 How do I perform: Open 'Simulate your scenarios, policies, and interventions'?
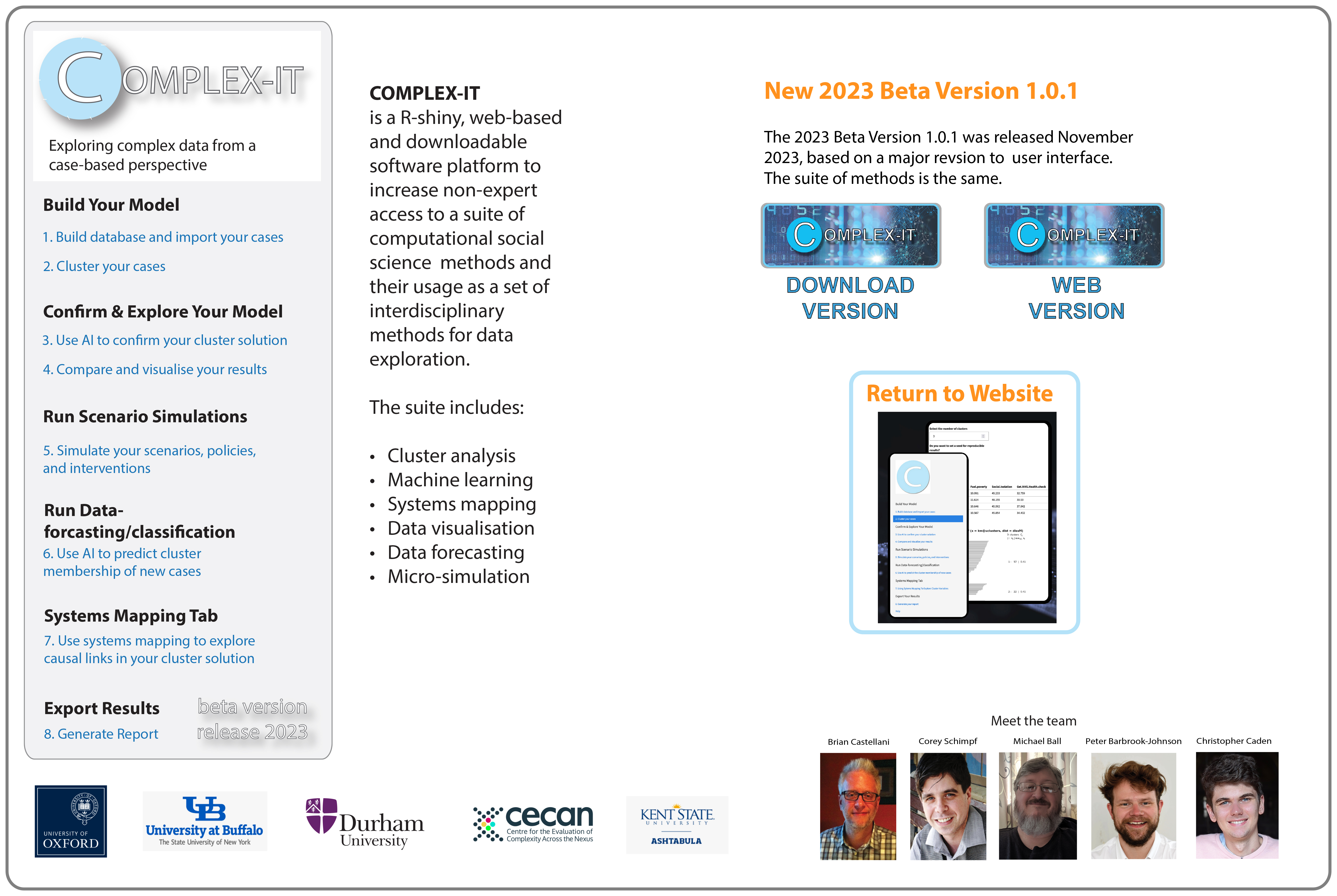coord(150,459)
